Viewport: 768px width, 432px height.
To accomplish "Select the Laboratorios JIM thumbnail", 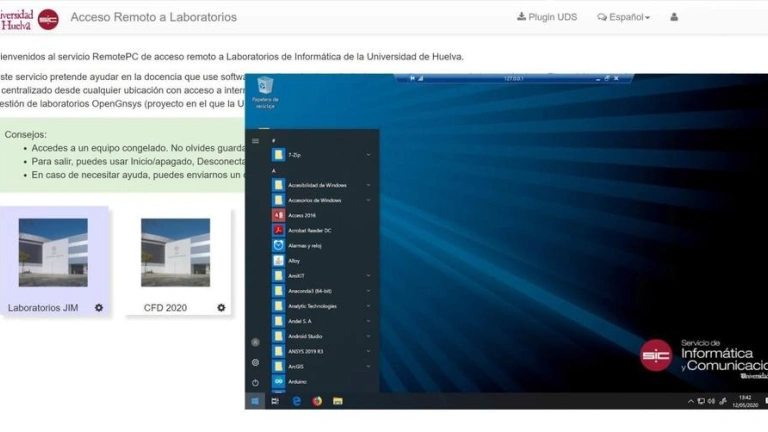I will click(x=53, y=252).
